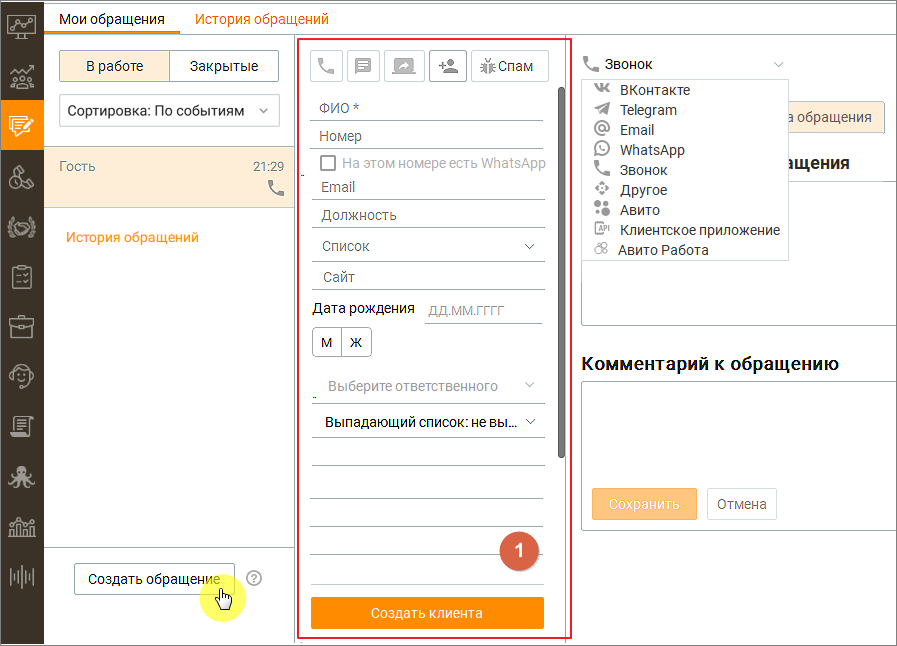
Task: Open Выпадающий список dropdown
Action: [x=428, y=422]
